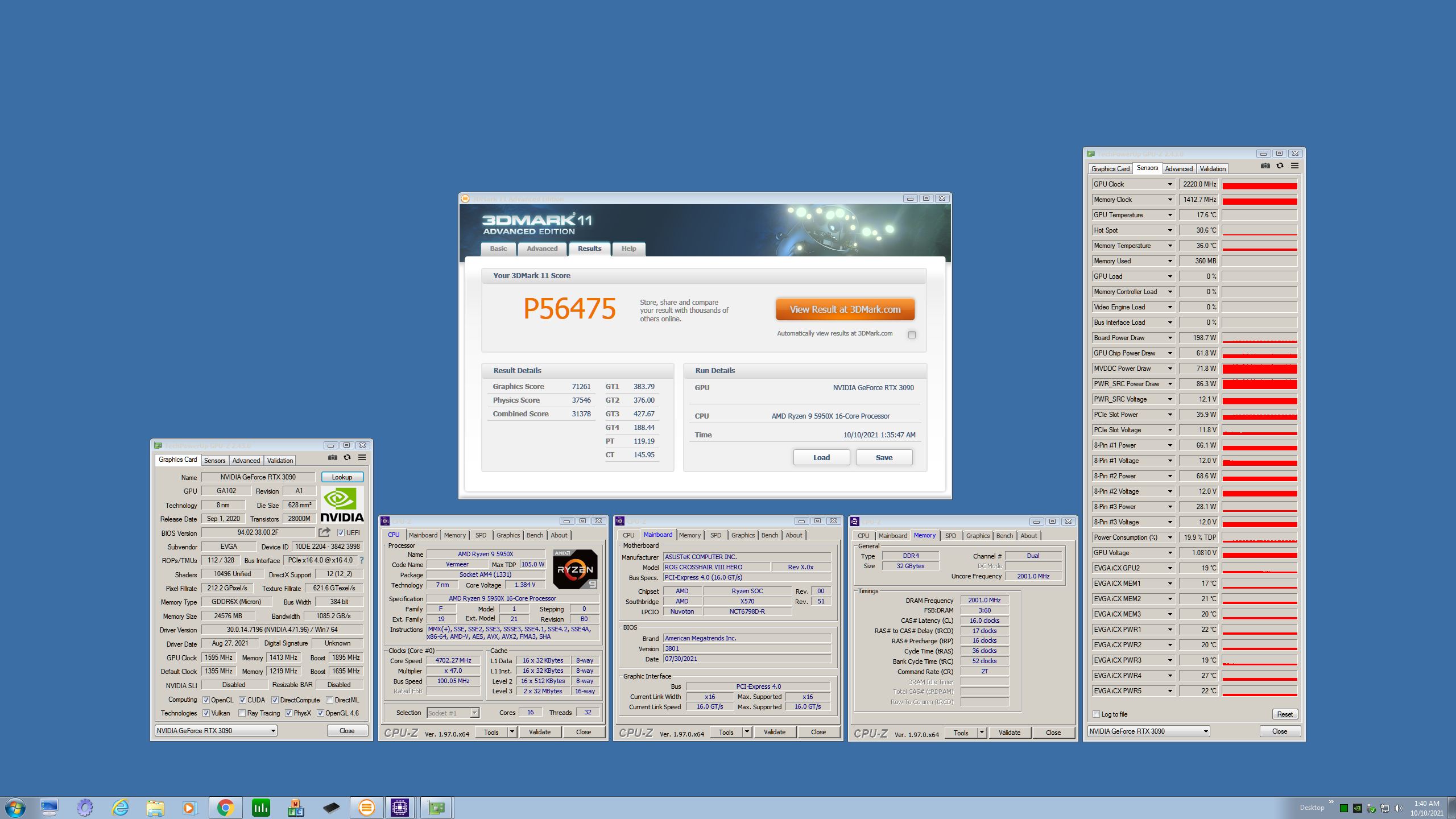Click the Lookup button in GPU-Z
Screen dimensions: 1456x819
point(342,477)
